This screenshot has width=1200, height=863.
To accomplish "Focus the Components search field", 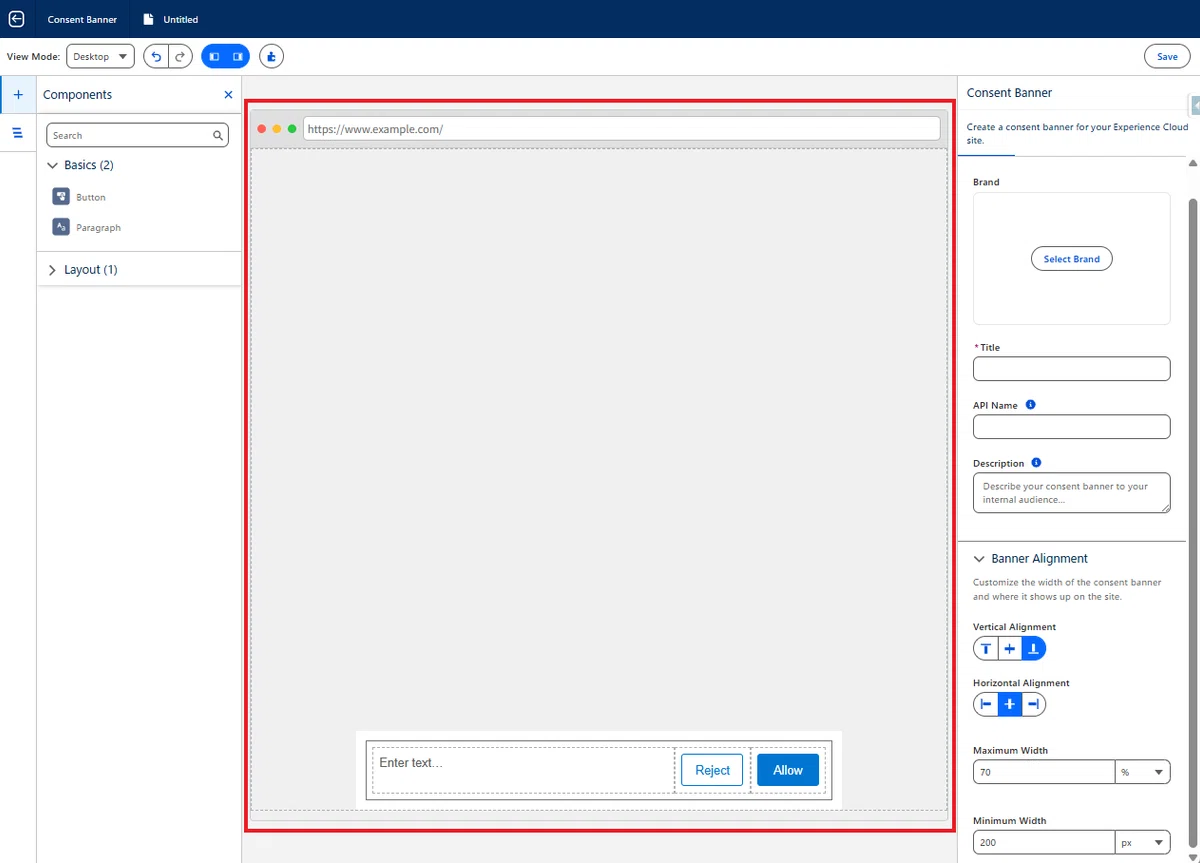I will click(x=137, y=135).
